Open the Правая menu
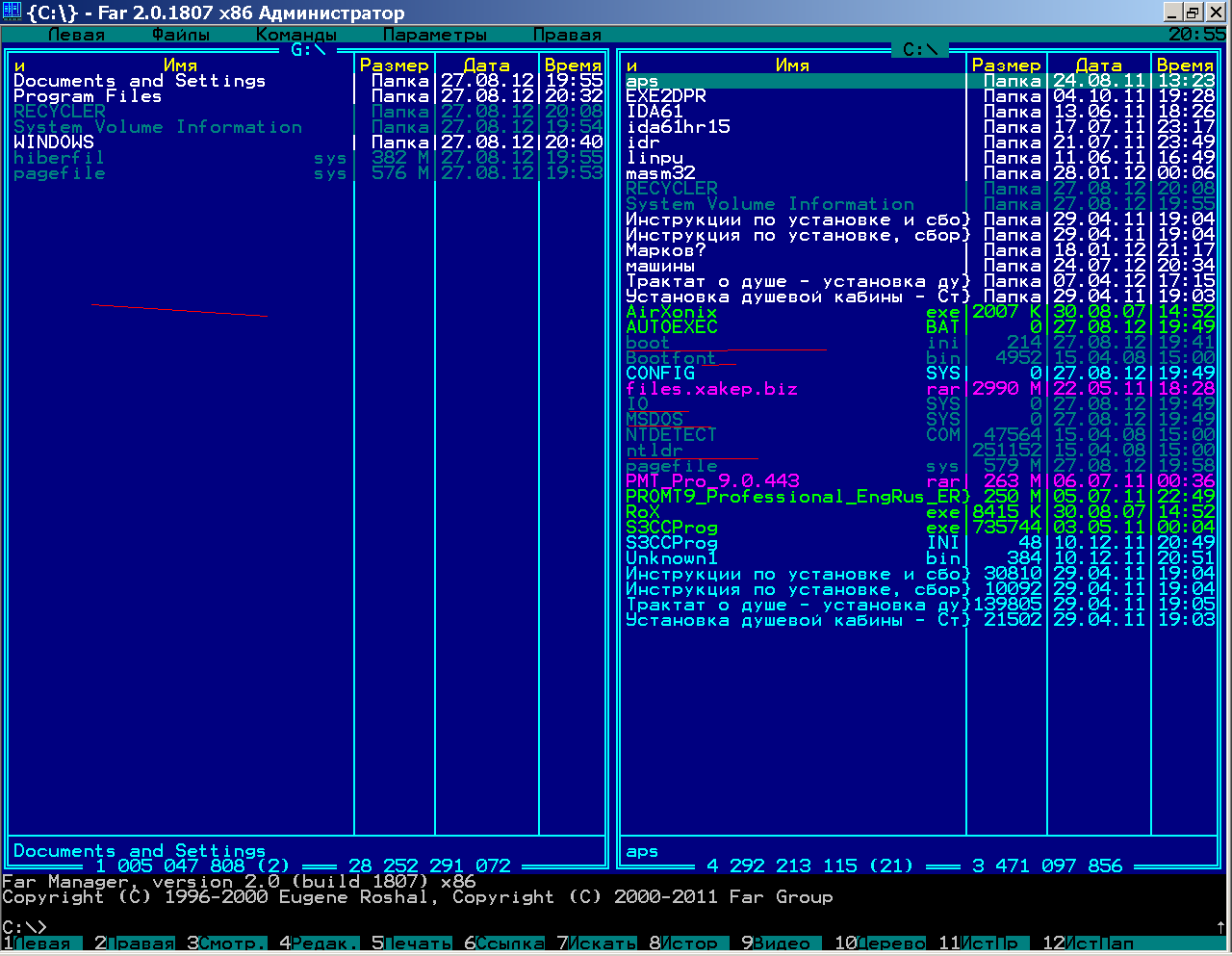Image resolution: width=1232 pixels, height=956 pixels. pos(567,35)
